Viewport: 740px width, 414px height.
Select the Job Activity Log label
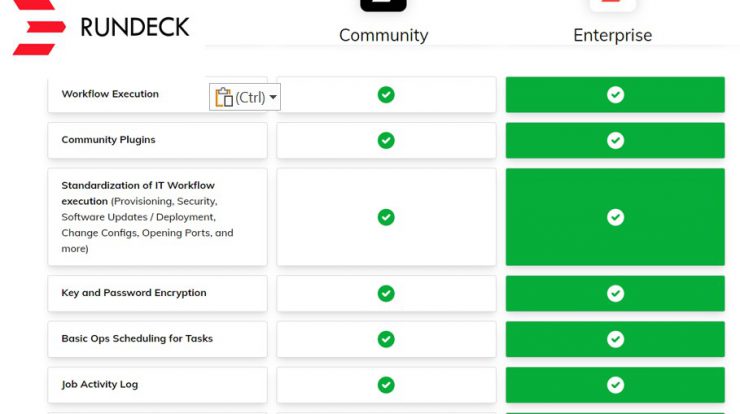[x=100, y=384]
